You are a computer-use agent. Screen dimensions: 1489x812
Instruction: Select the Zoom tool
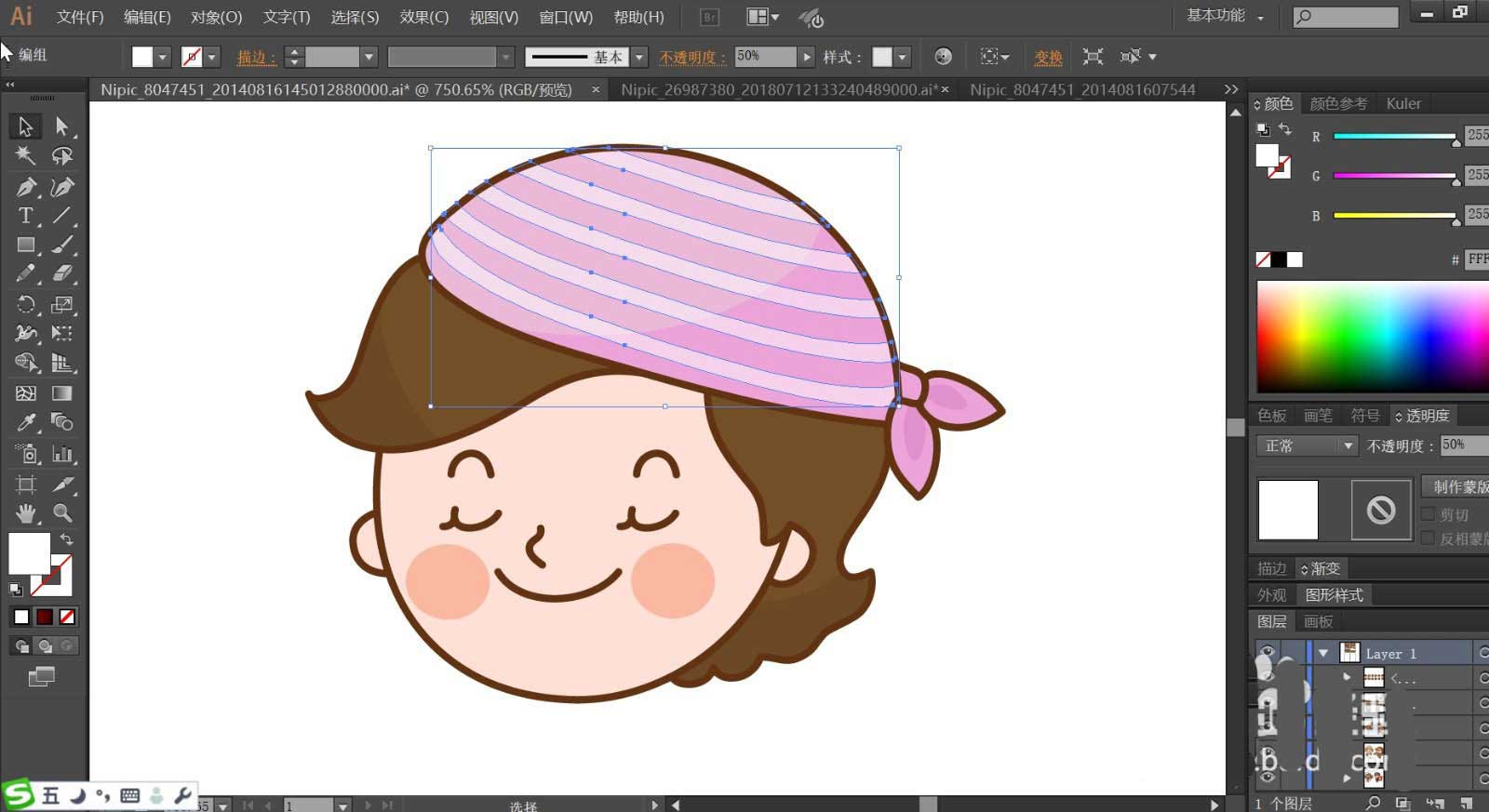point(62,512)
